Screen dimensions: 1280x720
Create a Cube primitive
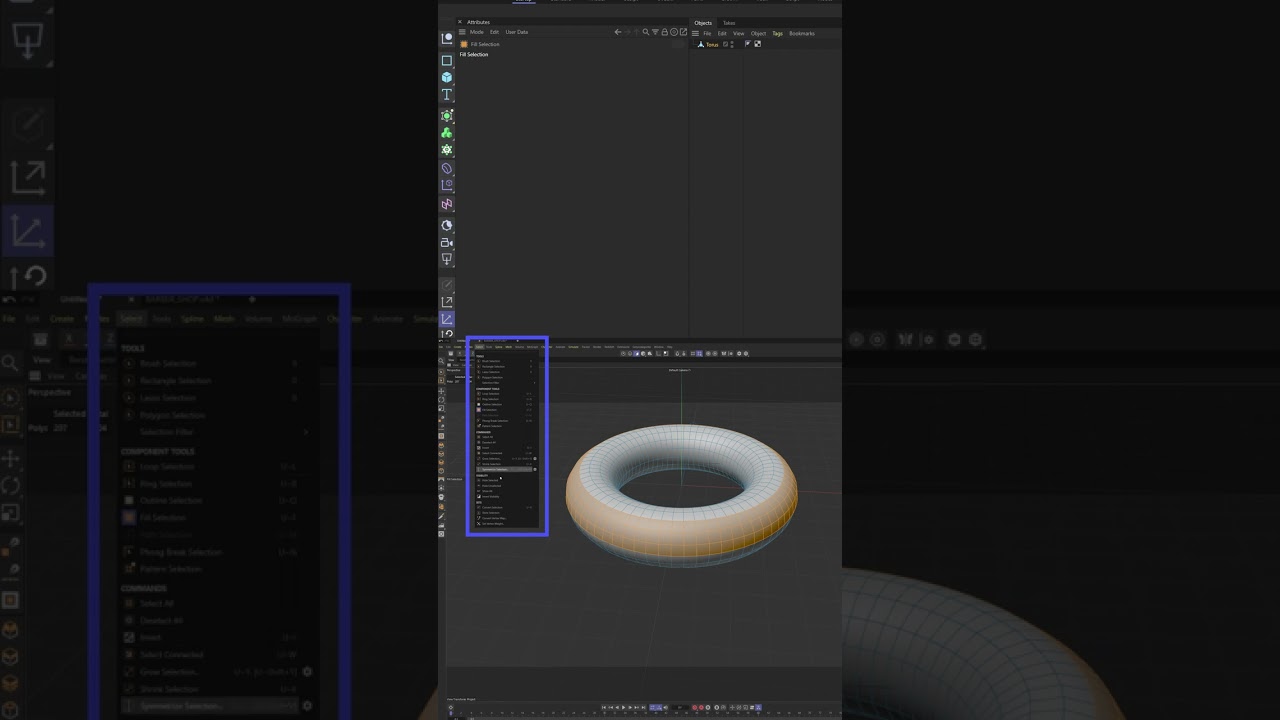point(447,77)
